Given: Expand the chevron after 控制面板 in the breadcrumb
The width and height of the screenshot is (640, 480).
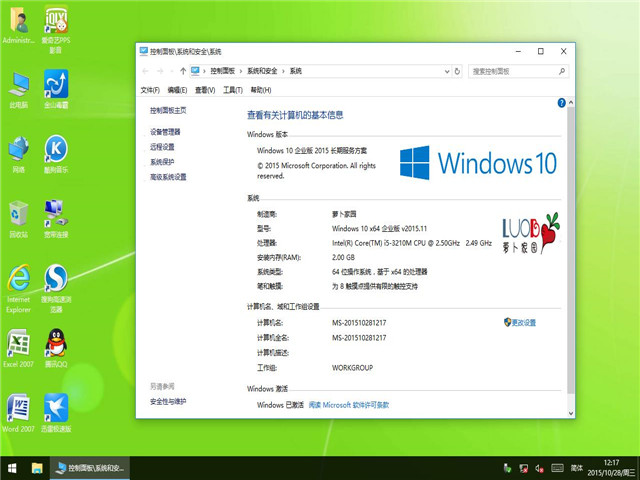Looking at the screenshot, I should (241, 71).
